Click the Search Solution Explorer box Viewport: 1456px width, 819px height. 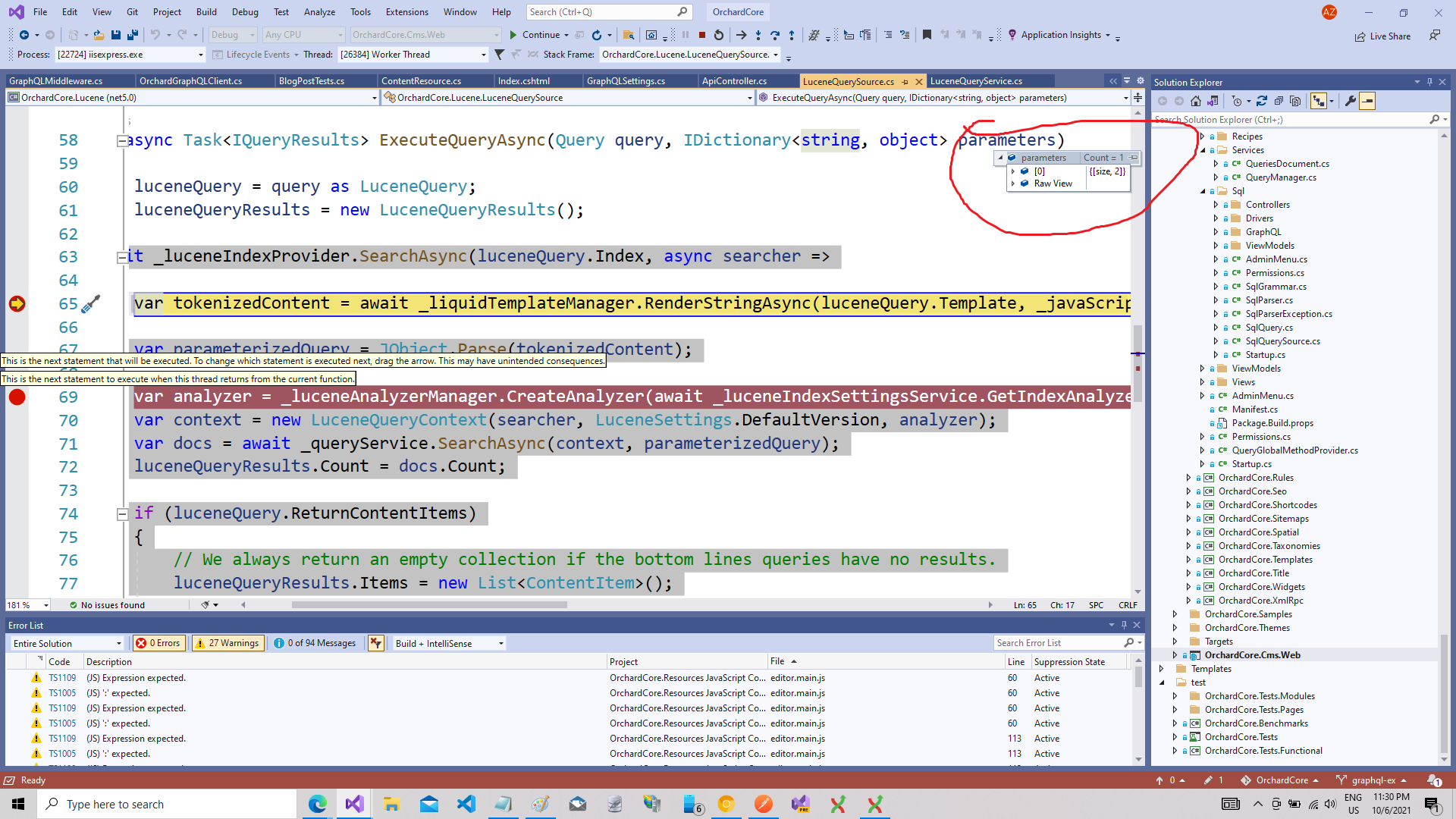pyautogui.click(x=1289, y=119)
